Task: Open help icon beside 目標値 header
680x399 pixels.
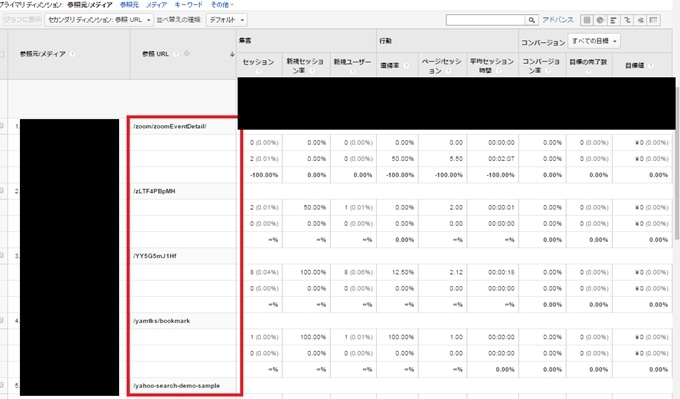Action: 651,65
